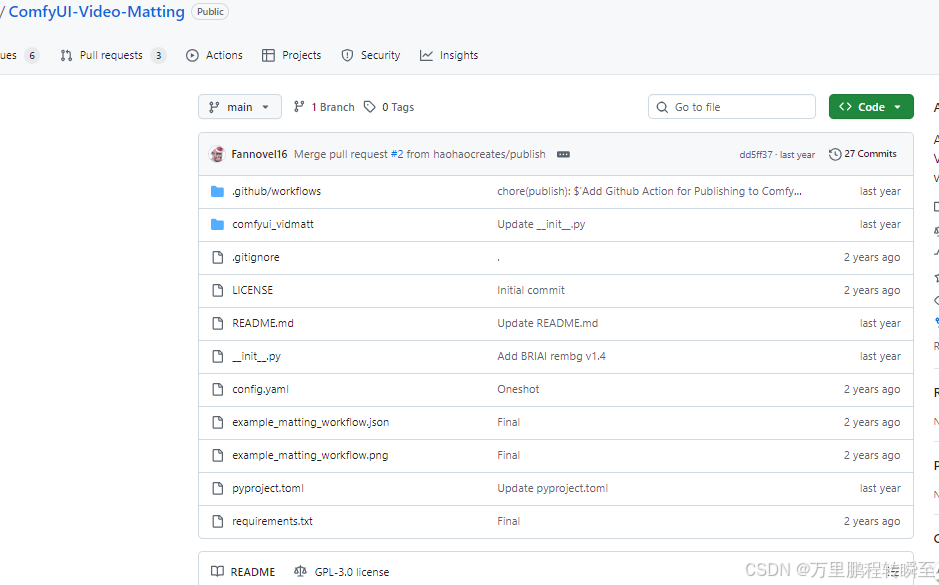939x585 pixels.
Task: Open the Insights tab
Action: pos(449,55)
